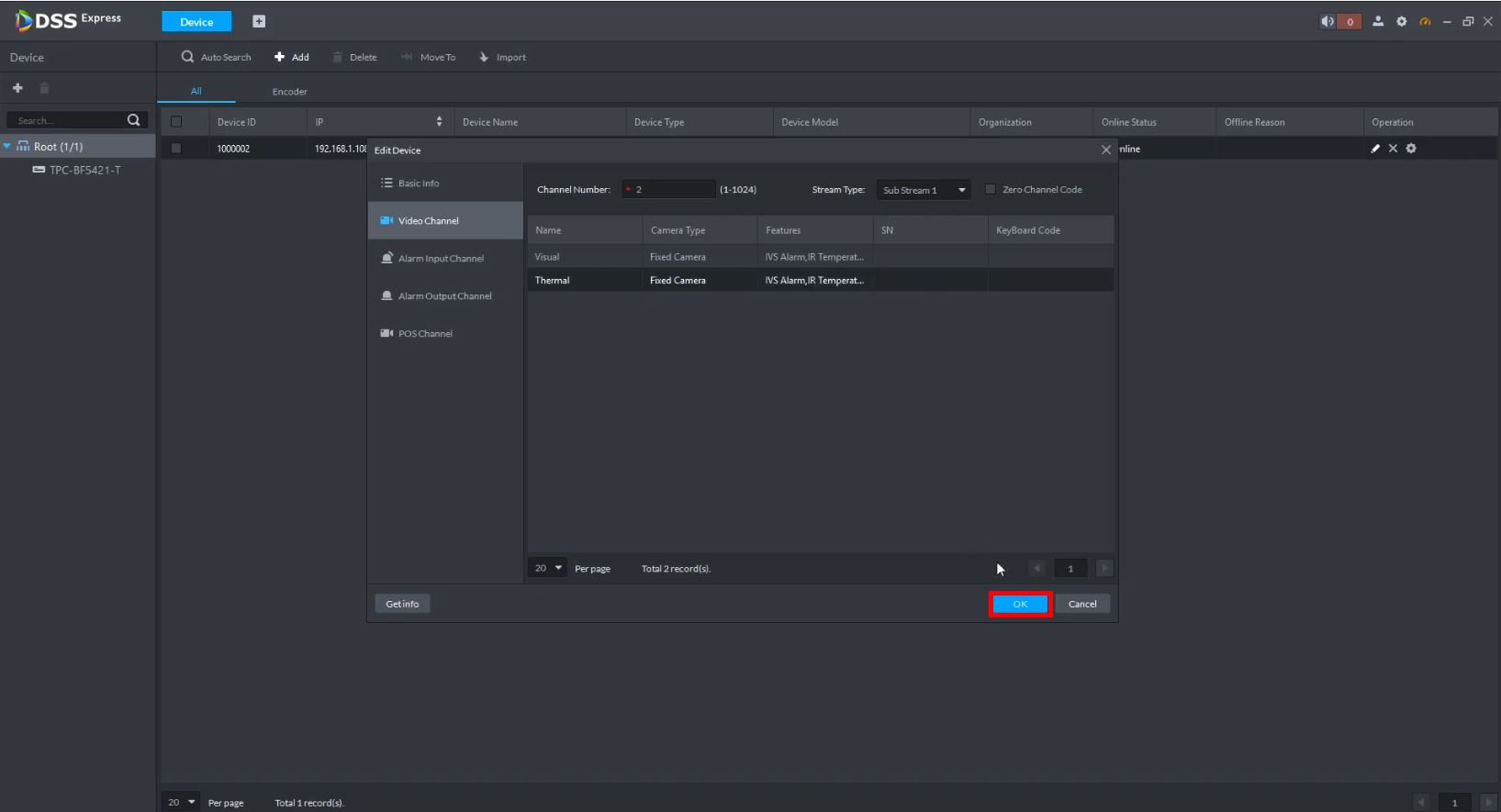This screenshot has width=1501, height=812.
Task: Check the select-all checkbox in table header
Action: (176, 122)
